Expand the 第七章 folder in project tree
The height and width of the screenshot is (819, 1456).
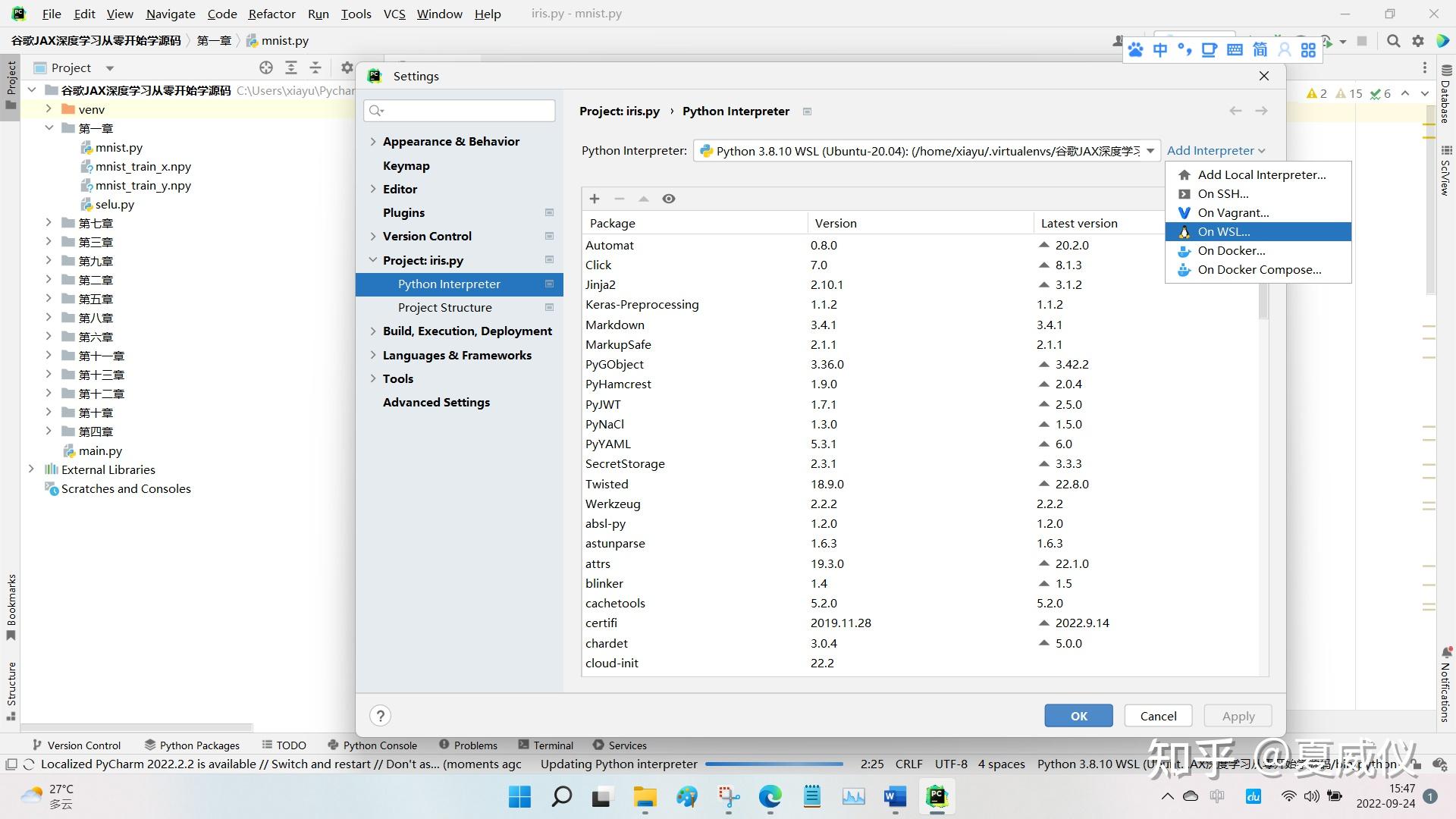point(49,223)
